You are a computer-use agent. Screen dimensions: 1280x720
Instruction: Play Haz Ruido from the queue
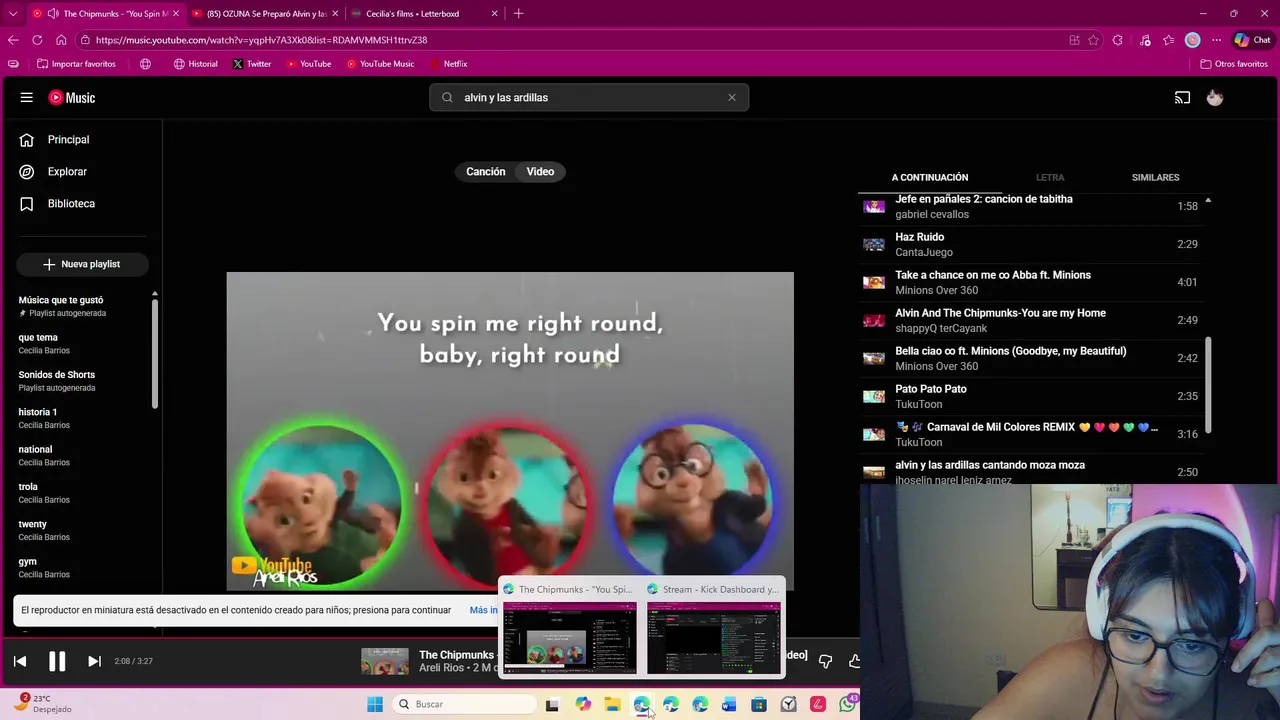1030,244
